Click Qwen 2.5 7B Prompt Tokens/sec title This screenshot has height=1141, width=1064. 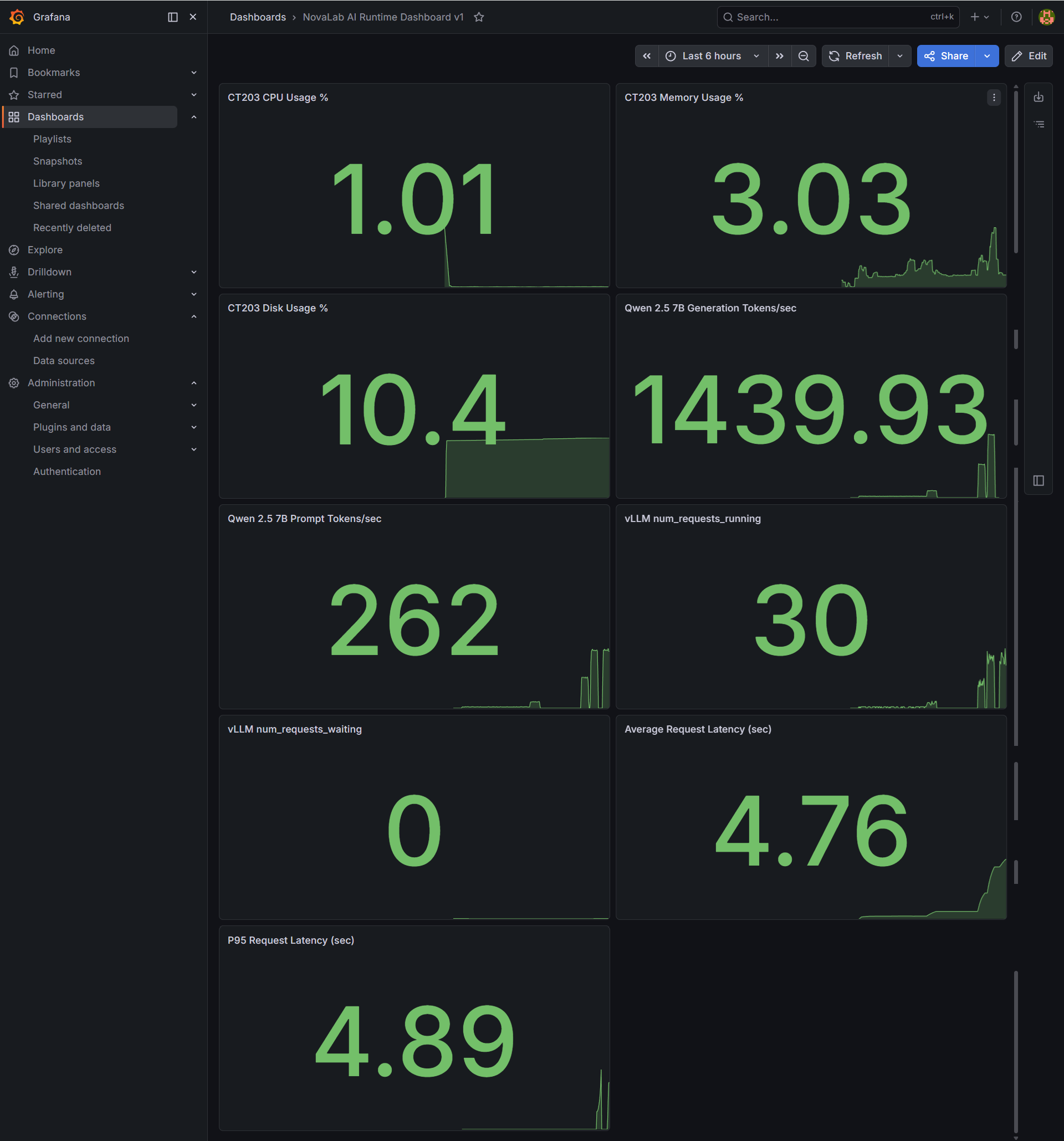tap(305, 519)
